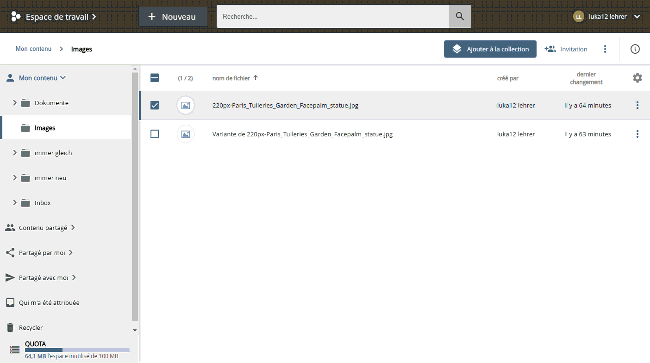This screenshot has height=363, width=650.
Task: Click the search magnifier button
Action: click(x=460, y=17)
